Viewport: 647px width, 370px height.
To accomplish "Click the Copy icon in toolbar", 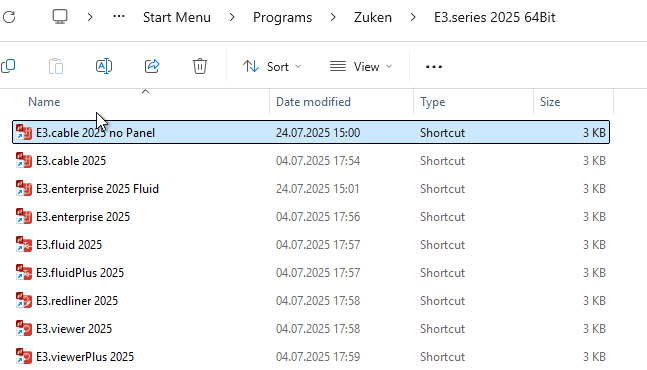I will tap(8, 66).
